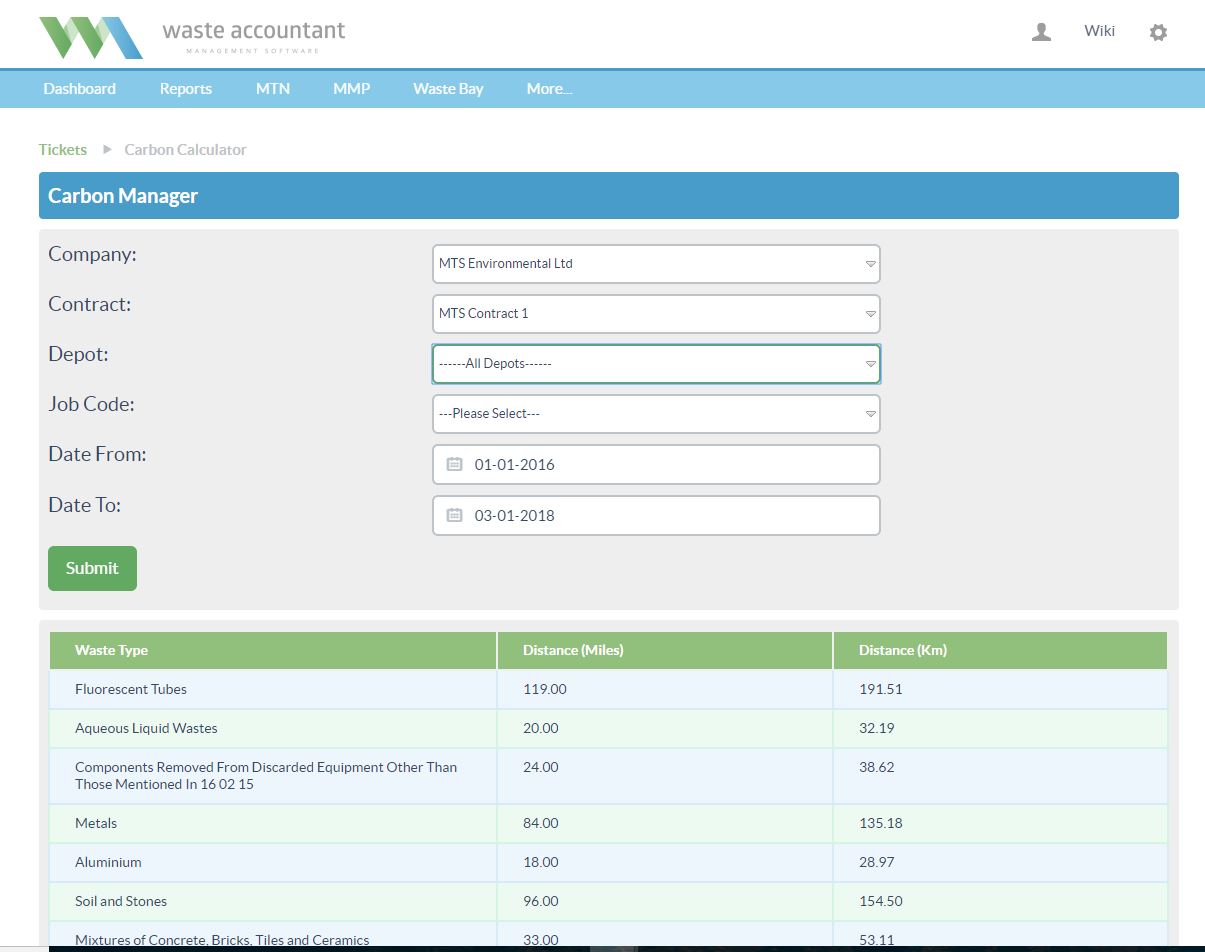Click the breadcrumb arrow separator
Viewport: 1205px width, 952px height.
[107, 150]
